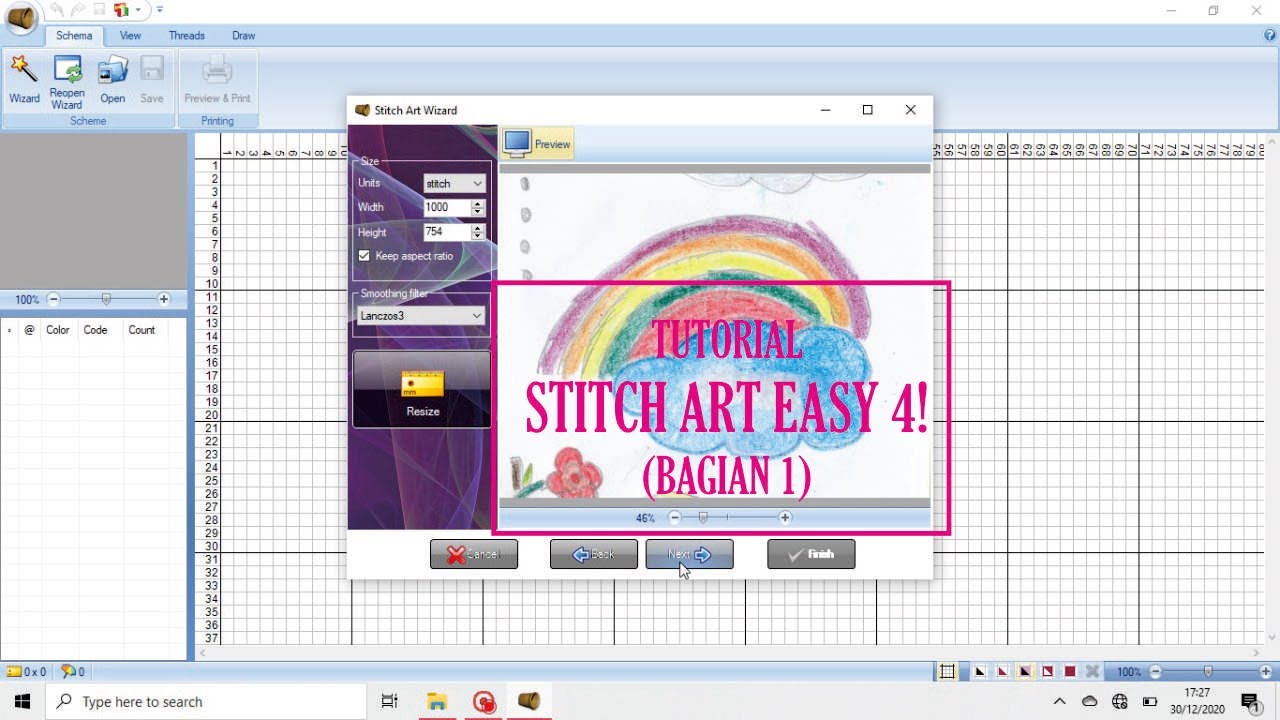Click the Open folder icon in ribbon

[x=112, y=70]
